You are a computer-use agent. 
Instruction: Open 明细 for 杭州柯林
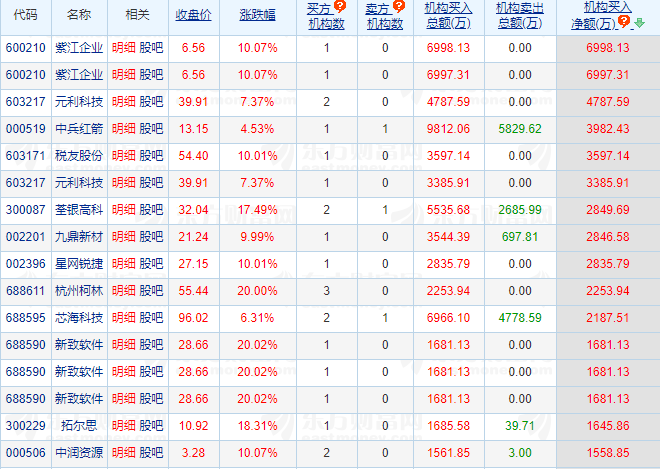(x=124, y=291)
